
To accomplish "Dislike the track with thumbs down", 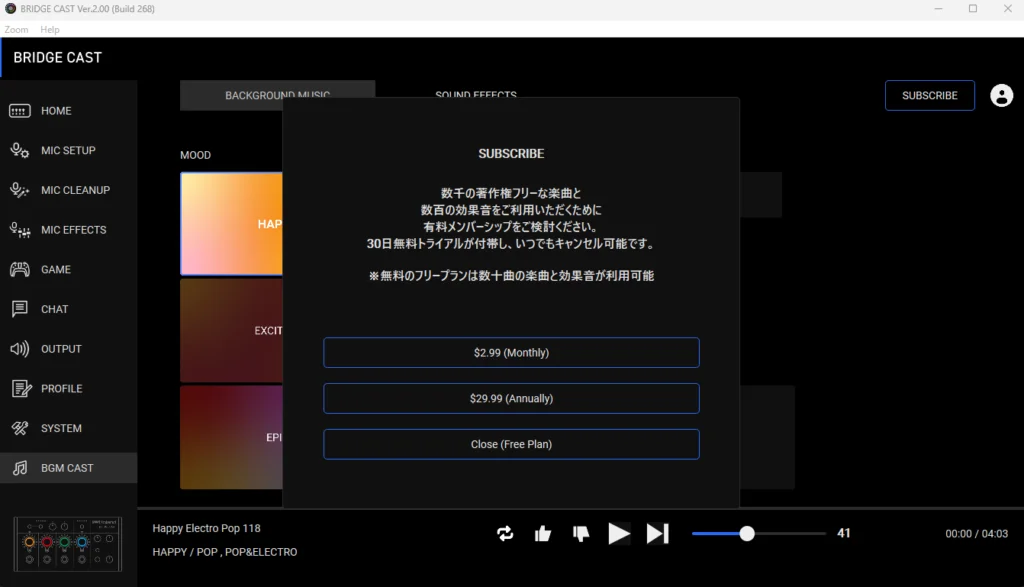I will tap(580, 534).
